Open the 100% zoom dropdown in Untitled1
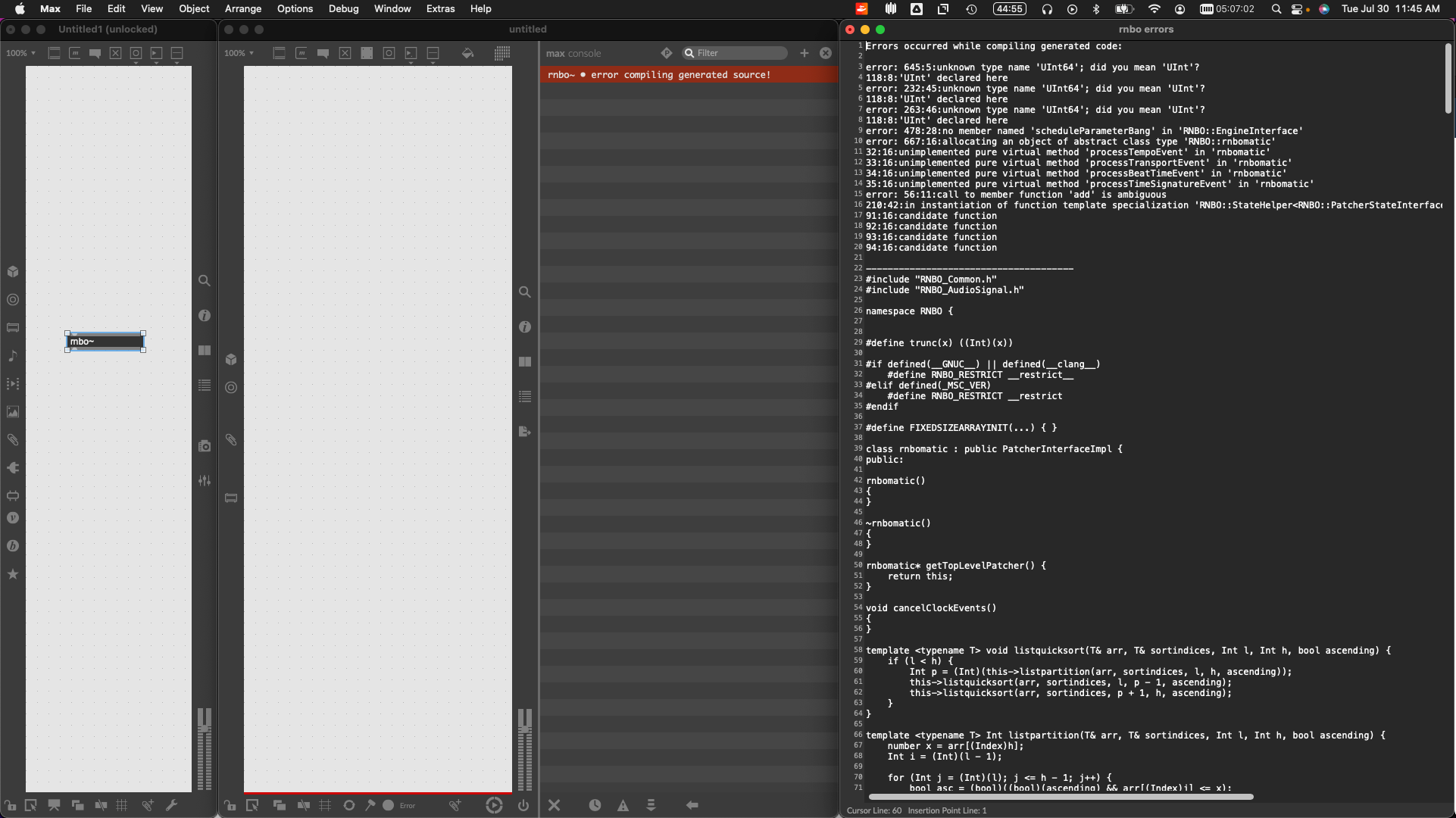 pos(21,53)
